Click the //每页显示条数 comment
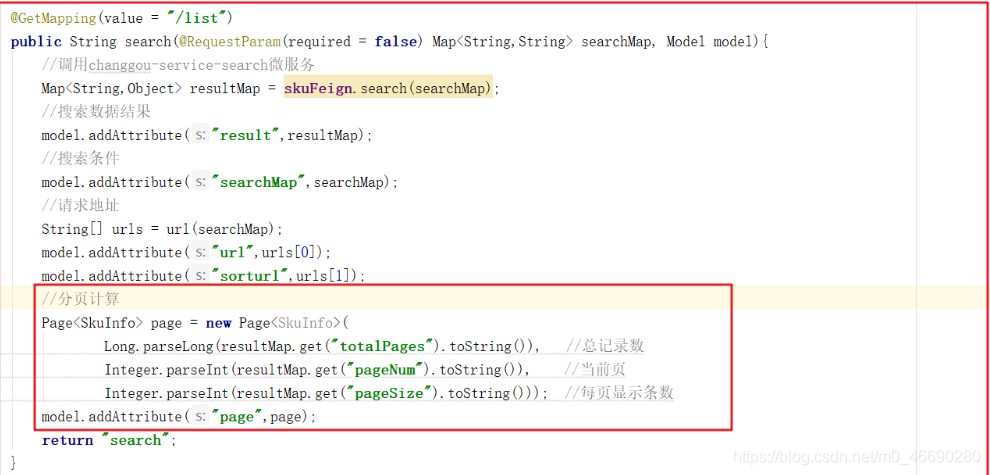Viewport: 990px width, 475px height. 619,393
